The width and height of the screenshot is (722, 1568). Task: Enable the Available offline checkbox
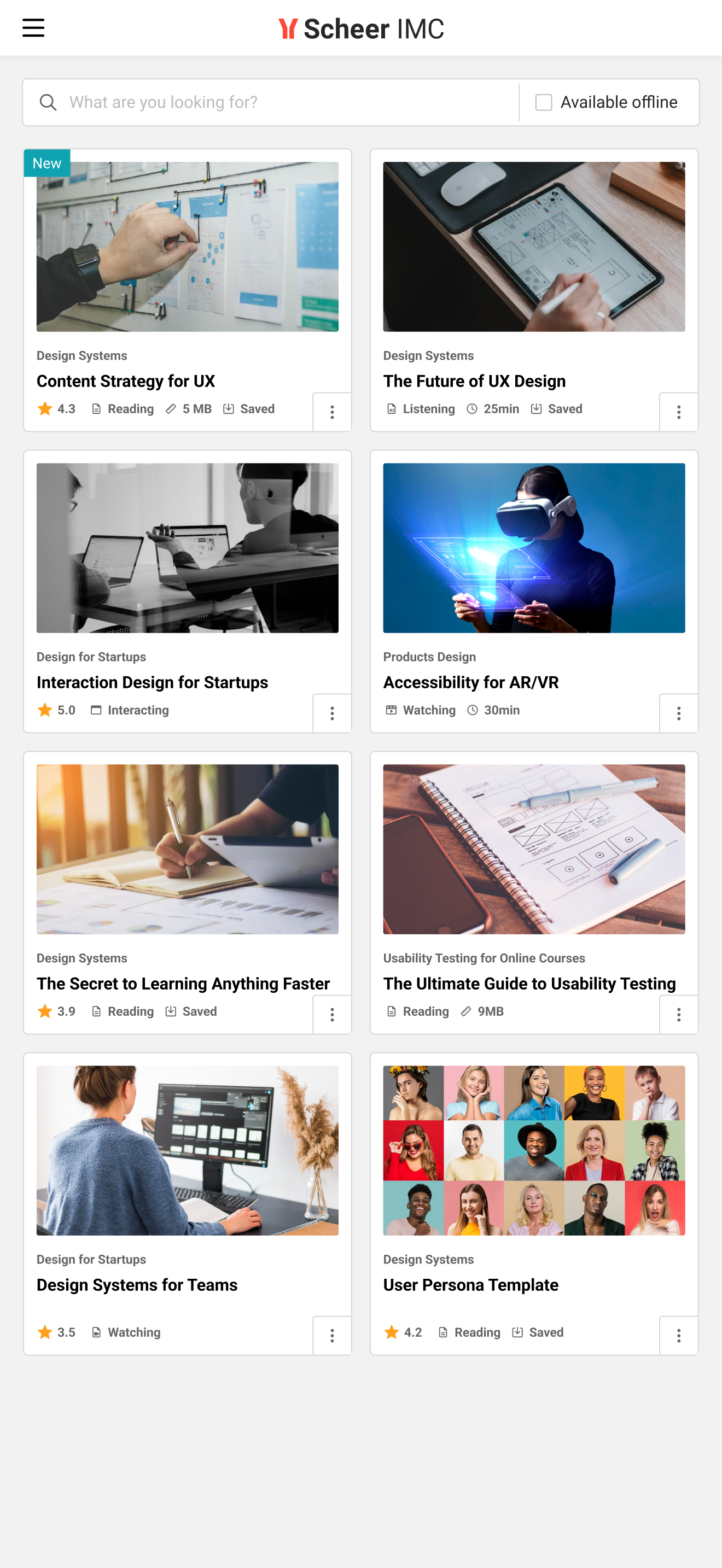tap(544, 102)
